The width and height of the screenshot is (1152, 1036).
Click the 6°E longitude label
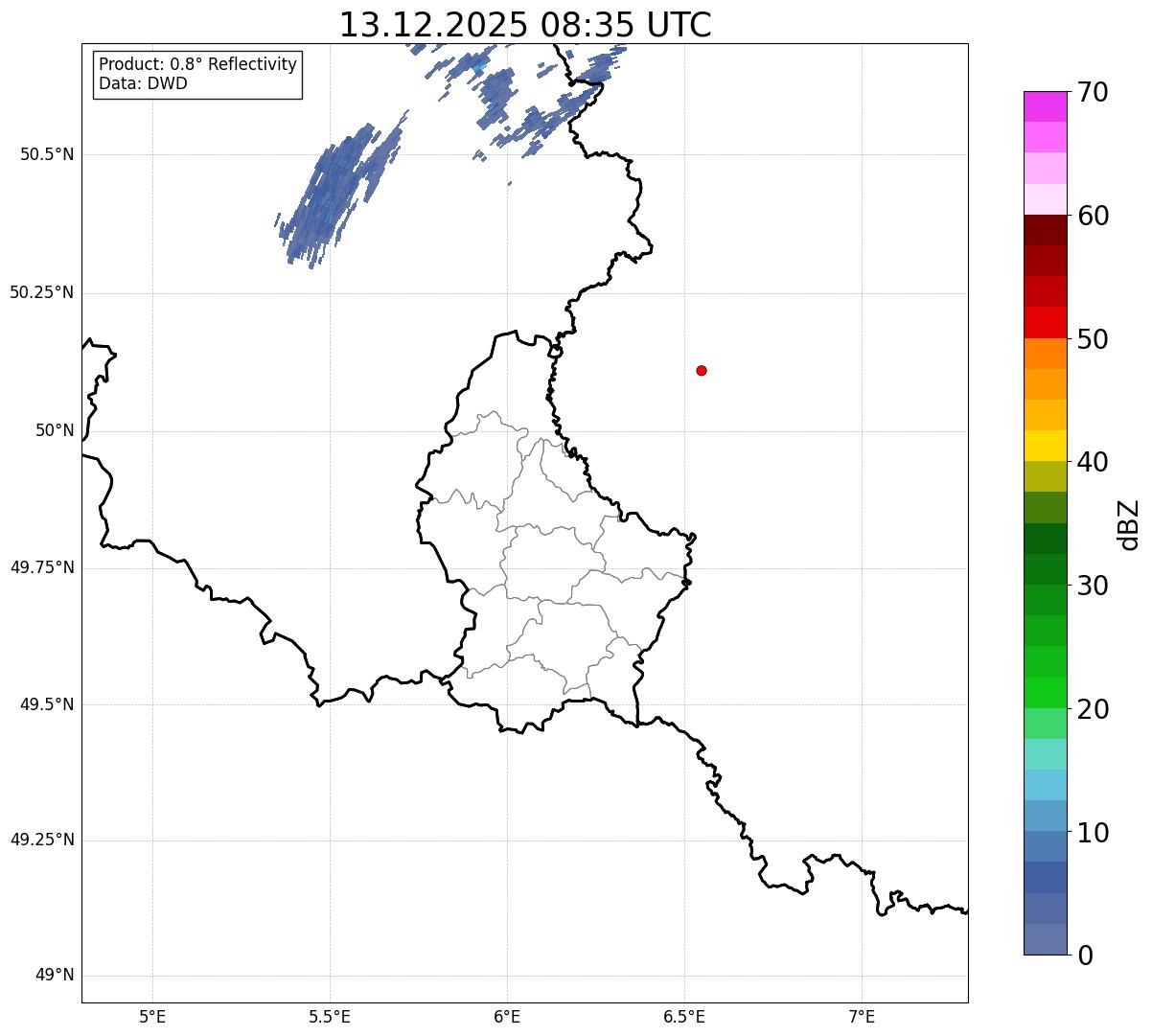click(507, 1017)
